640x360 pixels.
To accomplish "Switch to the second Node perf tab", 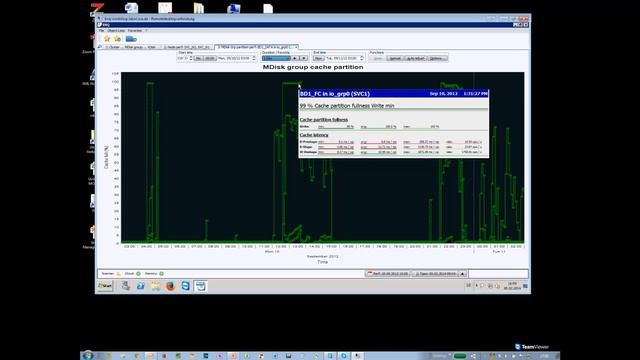I will [187, 47].
